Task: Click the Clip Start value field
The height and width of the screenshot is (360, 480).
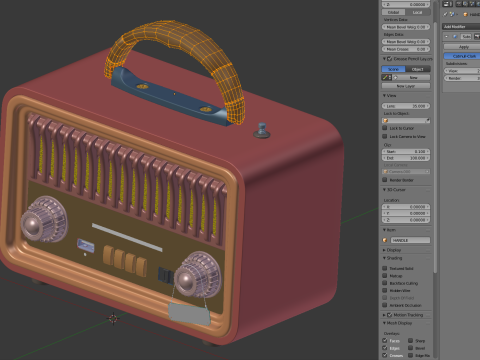Action: coord(406,152)
